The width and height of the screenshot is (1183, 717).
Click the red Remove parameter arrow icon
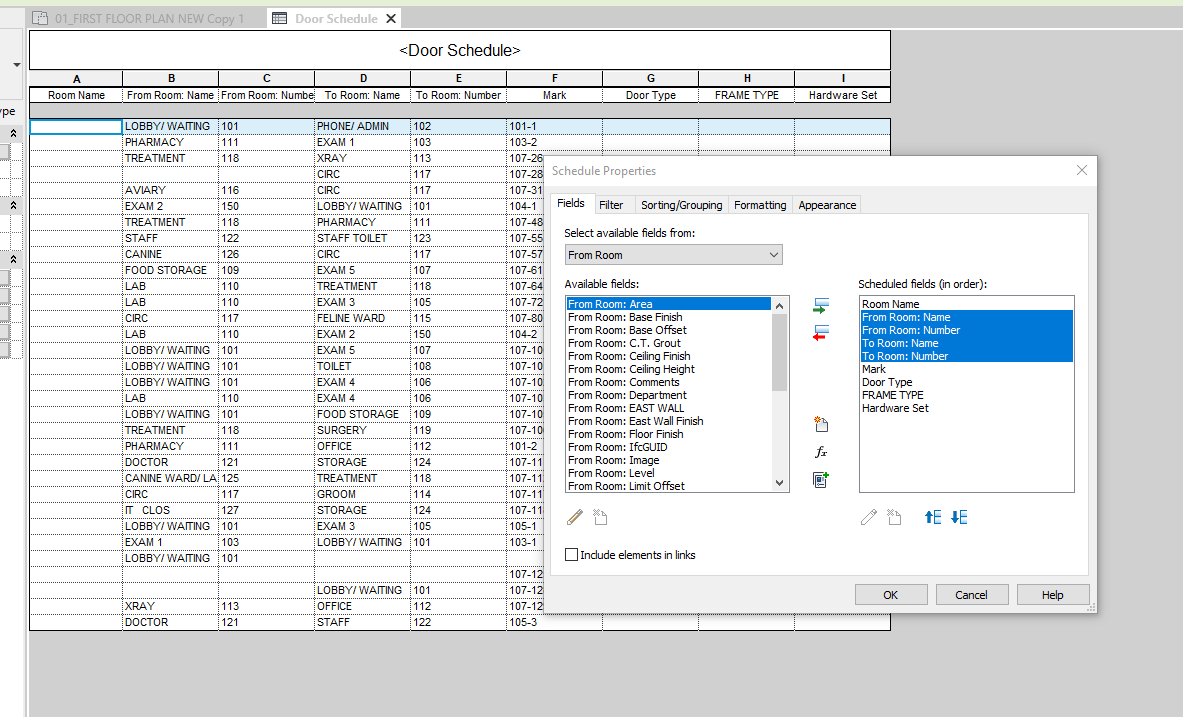(821, 332)
